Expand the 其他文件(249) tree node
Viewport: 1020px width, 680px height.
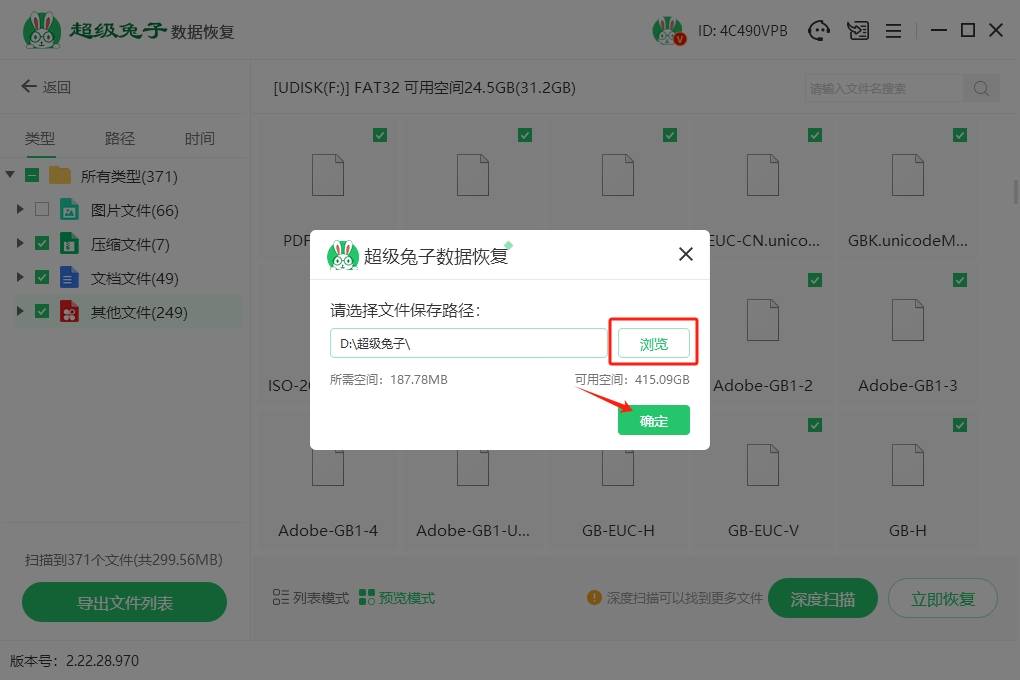coord(20,312)
